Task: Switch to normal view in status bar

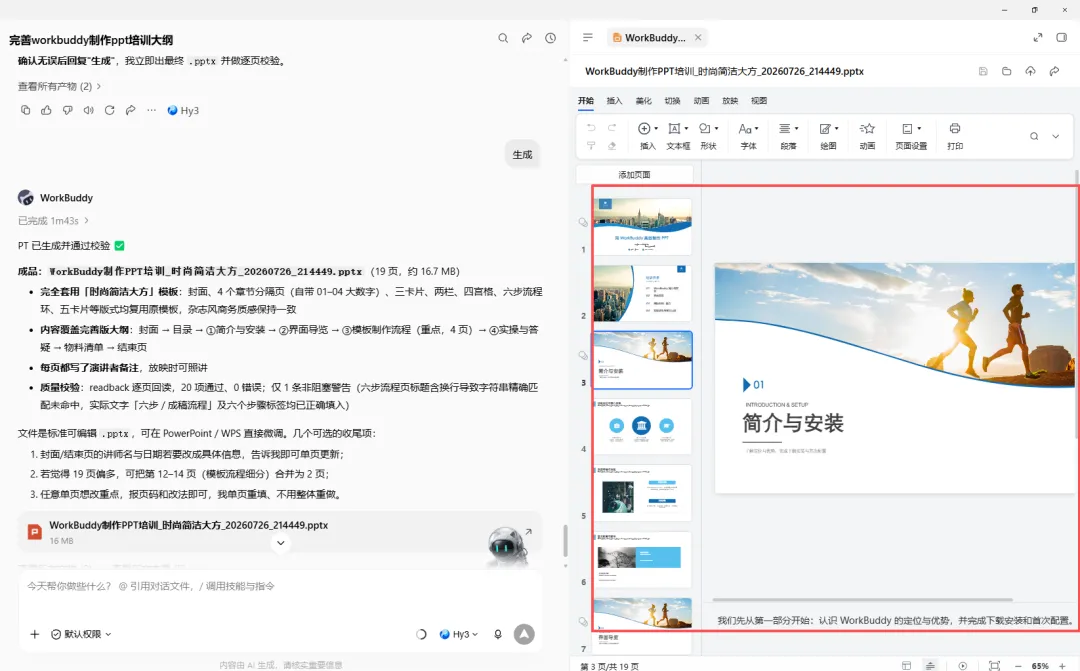Action: (906, 665)
